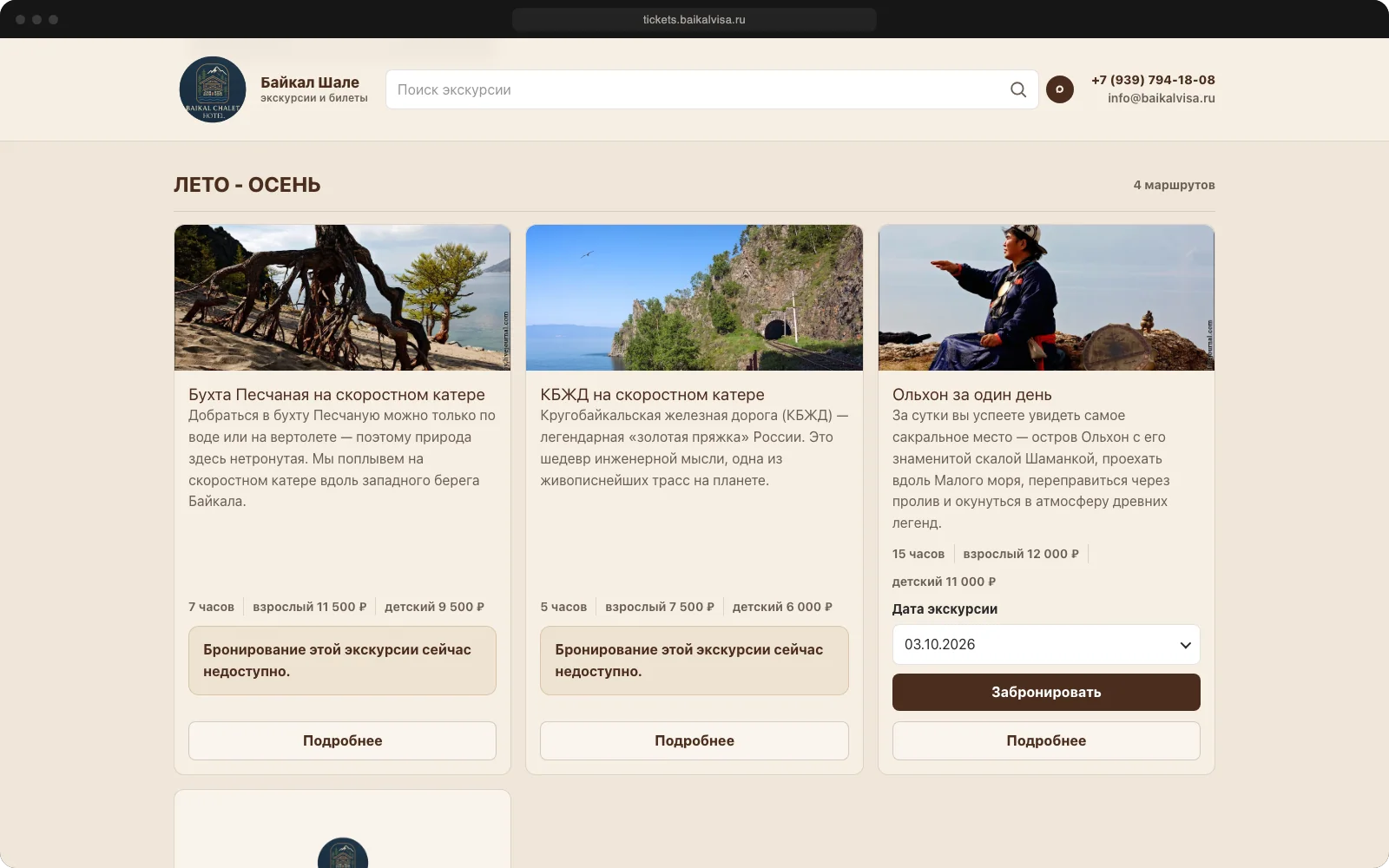Open the Ольхон shaman photo
Image resolution: width=1389 pixels, height=868 pixels.
1046,298
